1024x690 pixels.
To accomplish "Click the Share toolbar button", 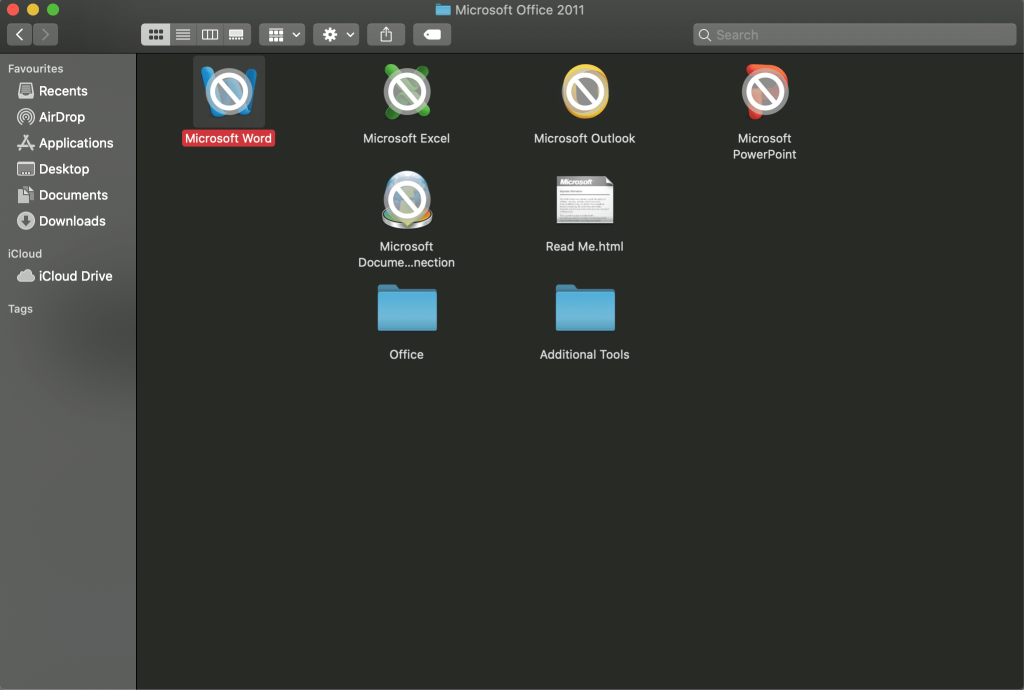I will [x=386, y=35].
